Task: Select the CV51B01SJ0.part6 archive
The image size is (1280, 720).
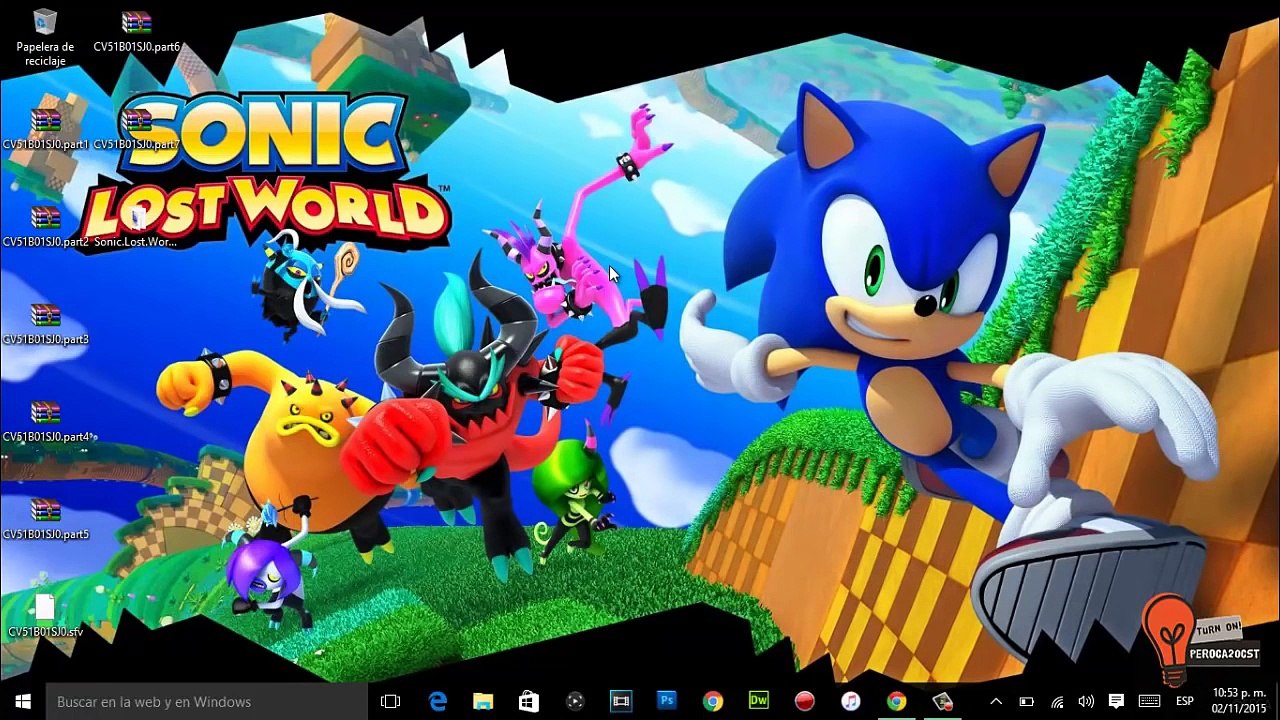Action: click(x=137, y=32)
